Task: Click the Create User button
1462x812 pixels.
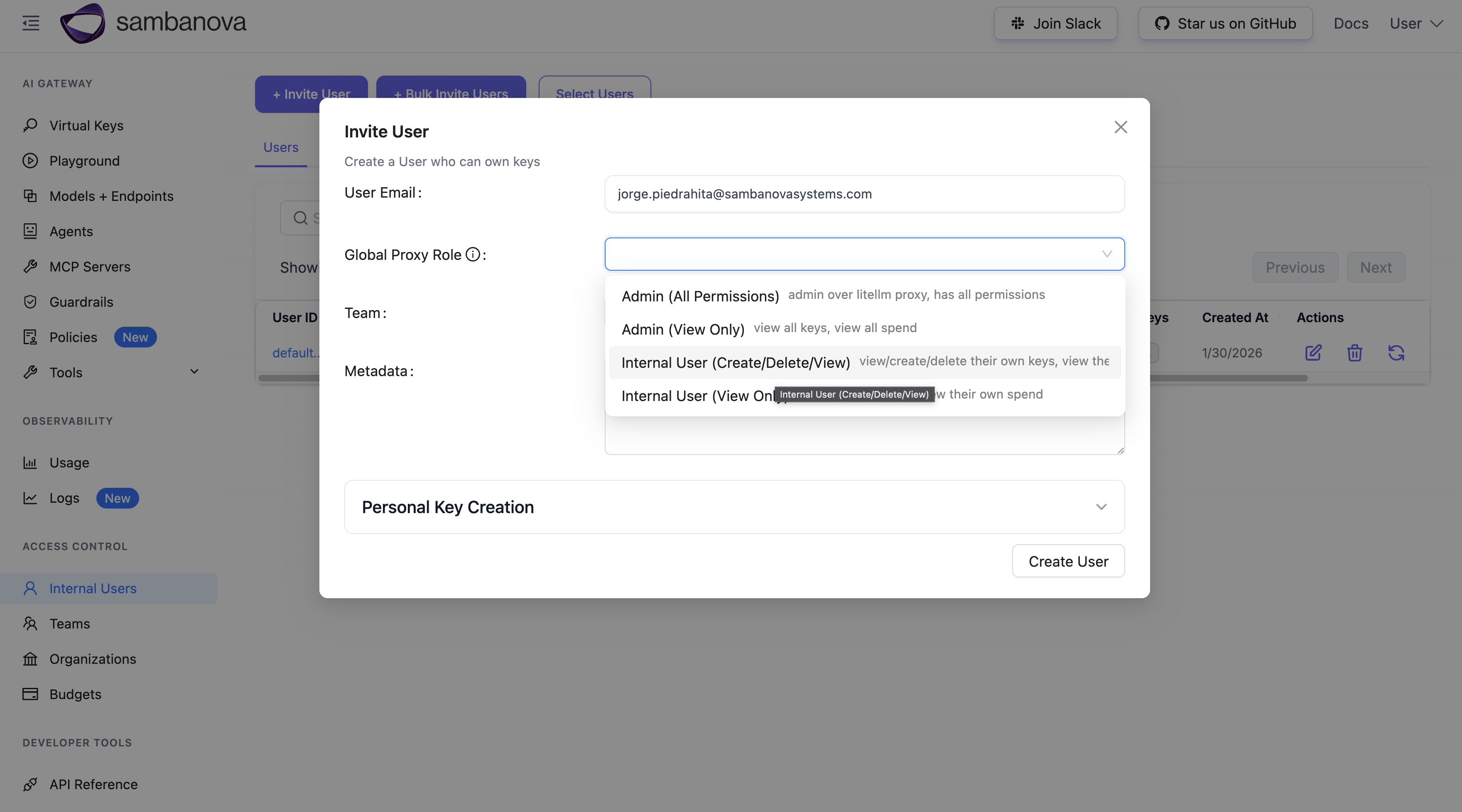Action: 1067,560
